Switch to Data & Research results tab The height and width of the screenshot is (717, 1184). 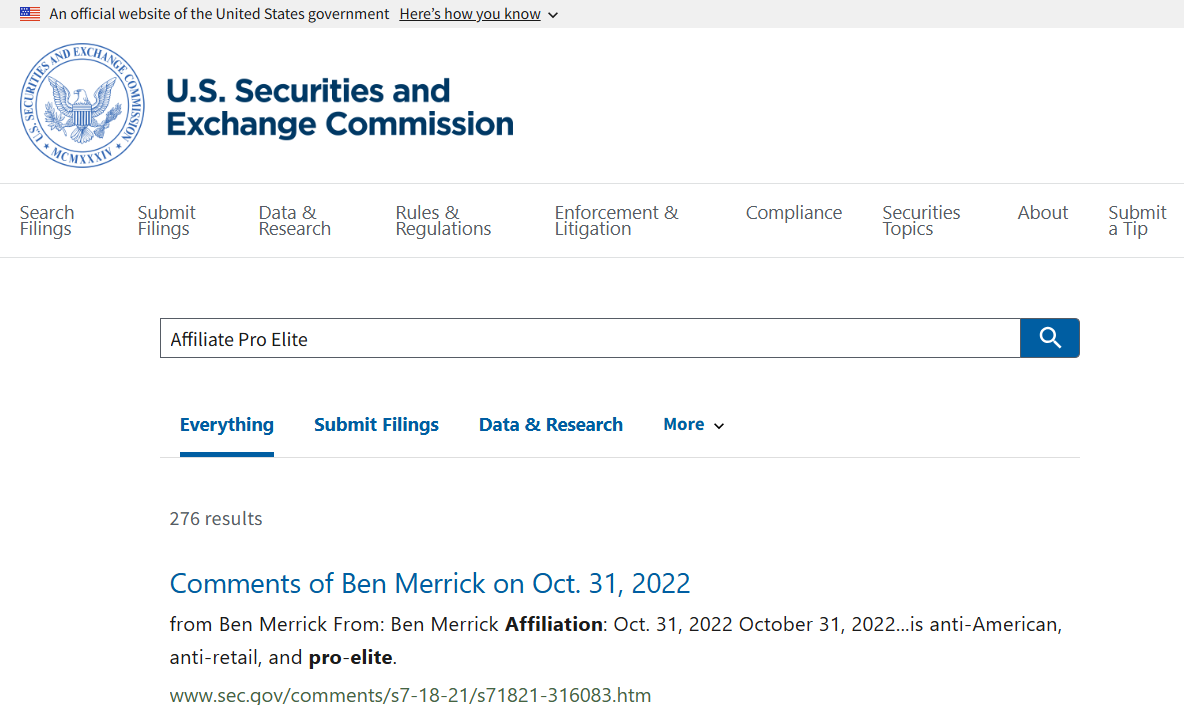click(551, 425)
